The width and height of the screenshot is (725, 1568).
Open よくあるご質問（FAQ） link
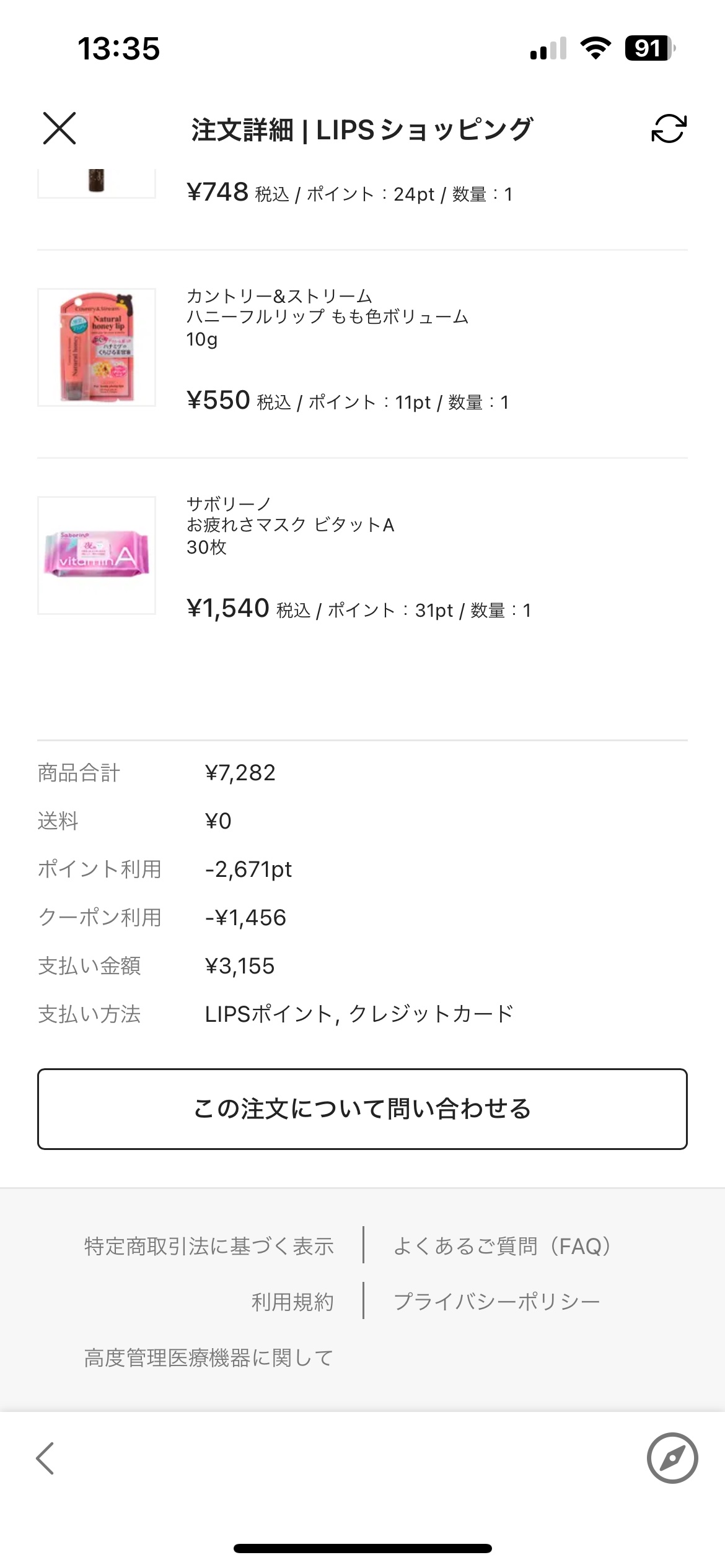point(502,1246)
